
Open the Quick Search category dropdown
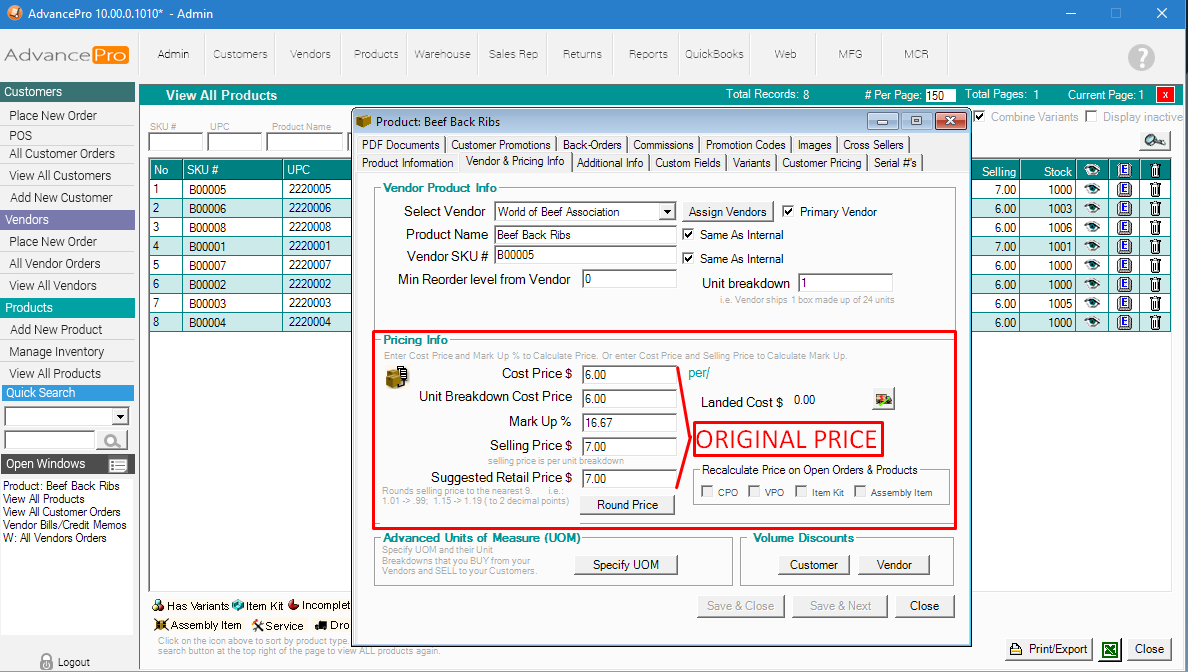click(121, 416)
